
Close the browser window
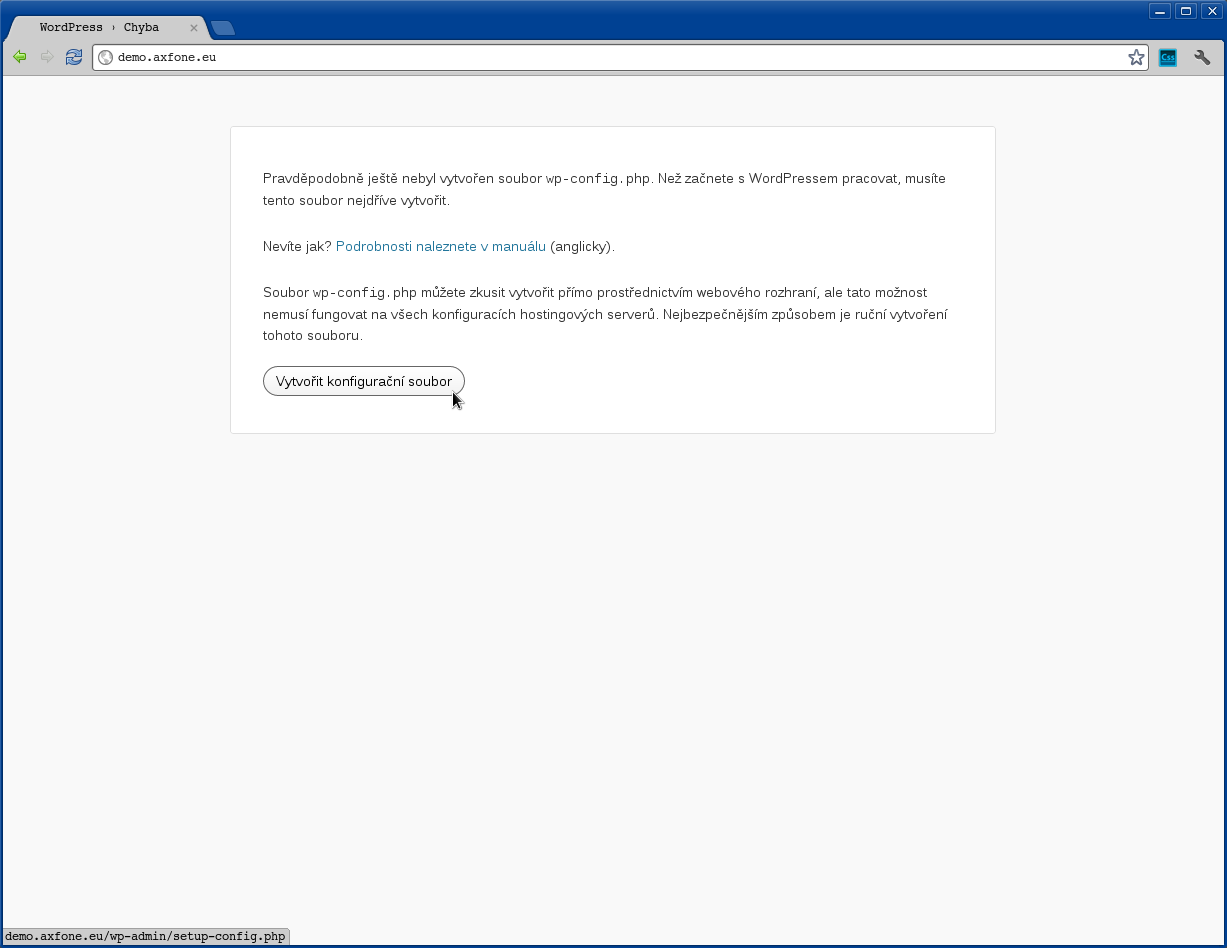pos(1211,11)
